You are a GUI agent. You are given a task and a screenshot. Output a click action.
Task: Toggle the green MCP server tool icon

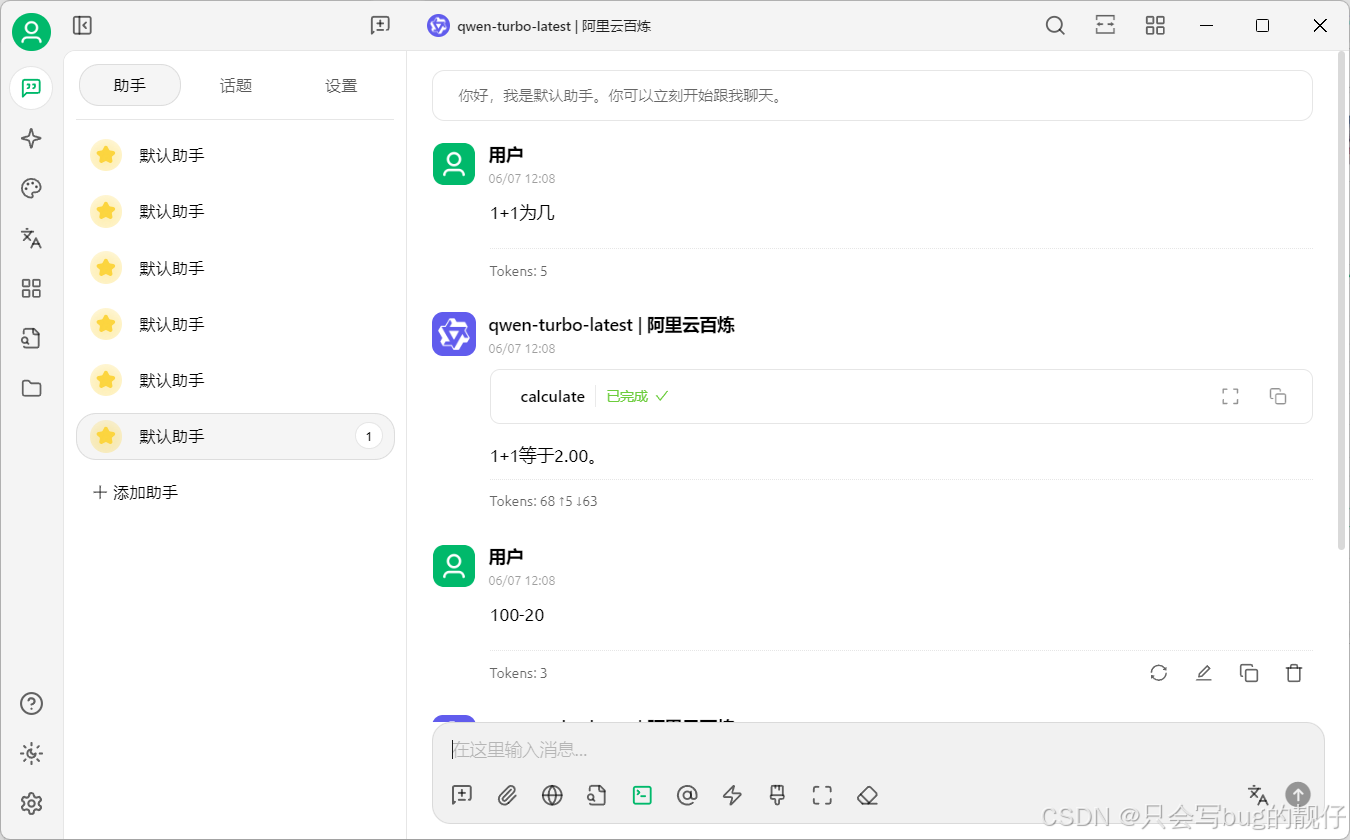[x=642, y=795]
